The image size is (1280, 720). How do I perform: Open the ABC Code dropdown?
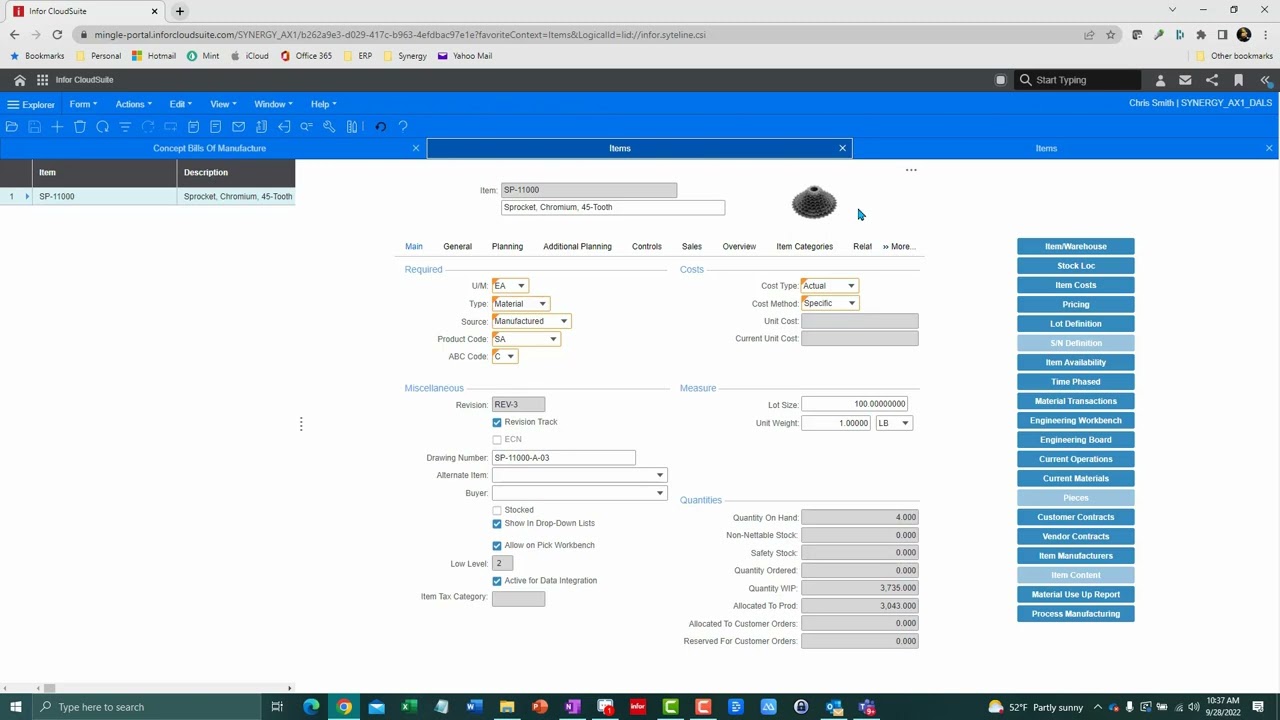510,357
